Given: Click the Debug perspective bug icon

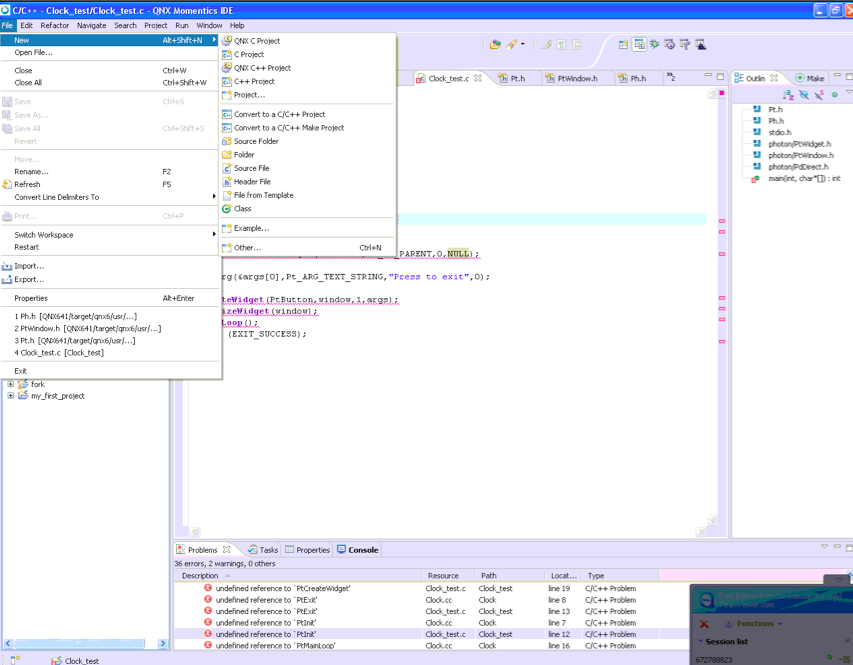Looking at the screenshot, I should click(x=655, y=45).
